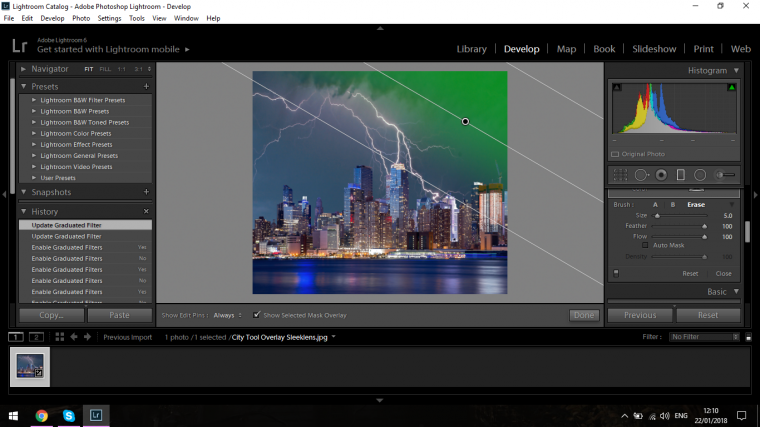Open Grid view from filmstrip bar
This screenshot has height=427, width=760.
pos(60,337)
